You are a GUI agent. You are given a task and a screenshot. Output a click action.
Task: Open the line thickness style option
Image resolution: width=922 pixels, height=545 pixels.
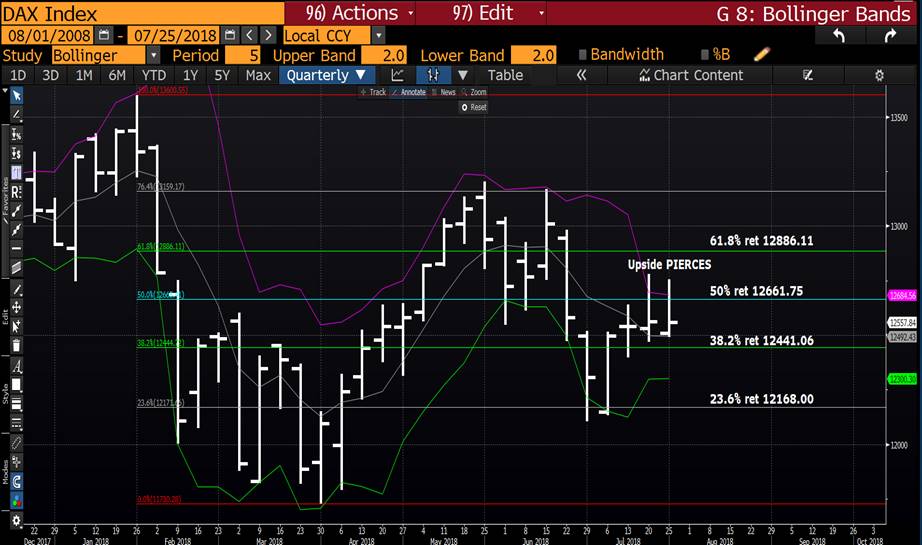tap(16, 404)
